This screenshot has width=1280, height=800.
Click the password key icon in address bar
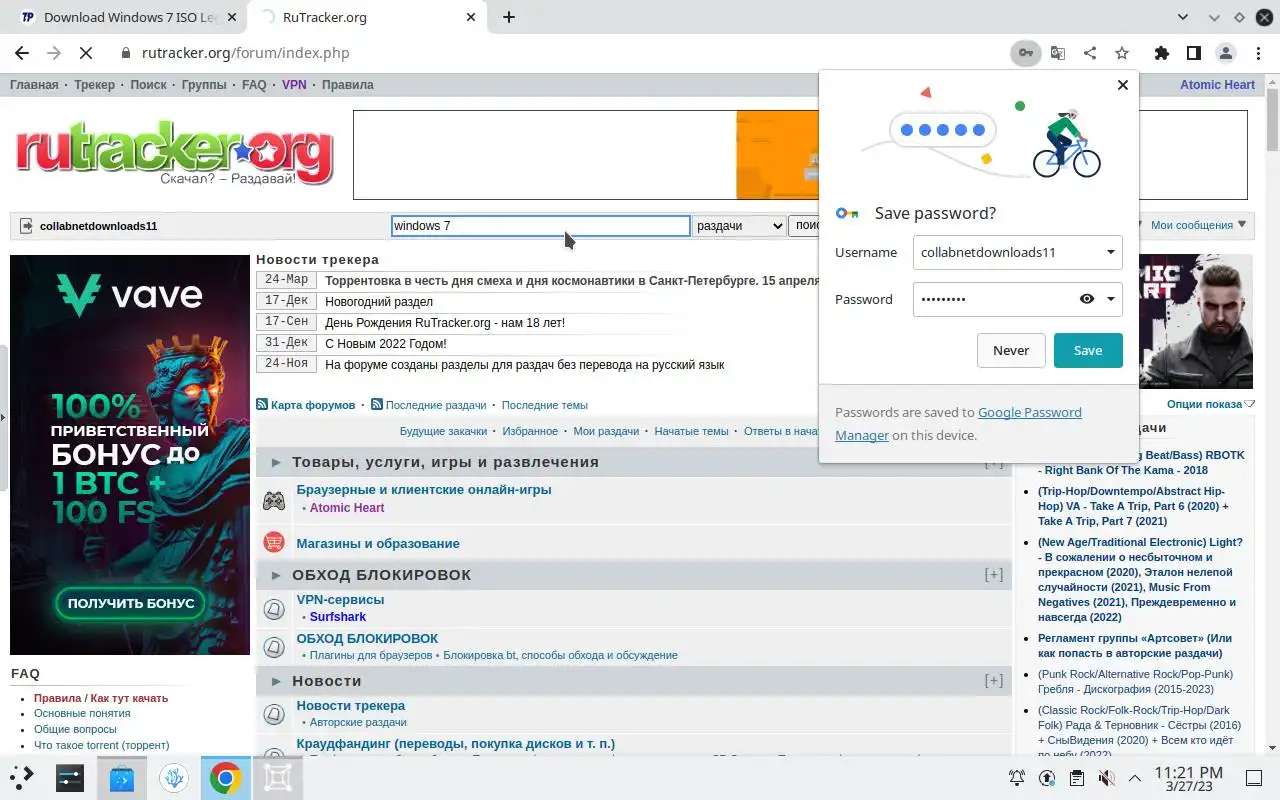coord(1025,53)
